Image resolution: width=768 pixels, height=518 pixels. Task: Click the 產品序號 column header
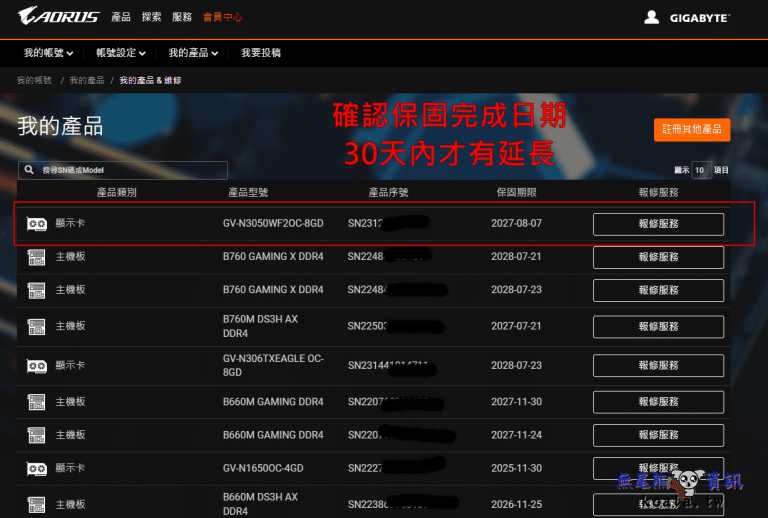388,193
